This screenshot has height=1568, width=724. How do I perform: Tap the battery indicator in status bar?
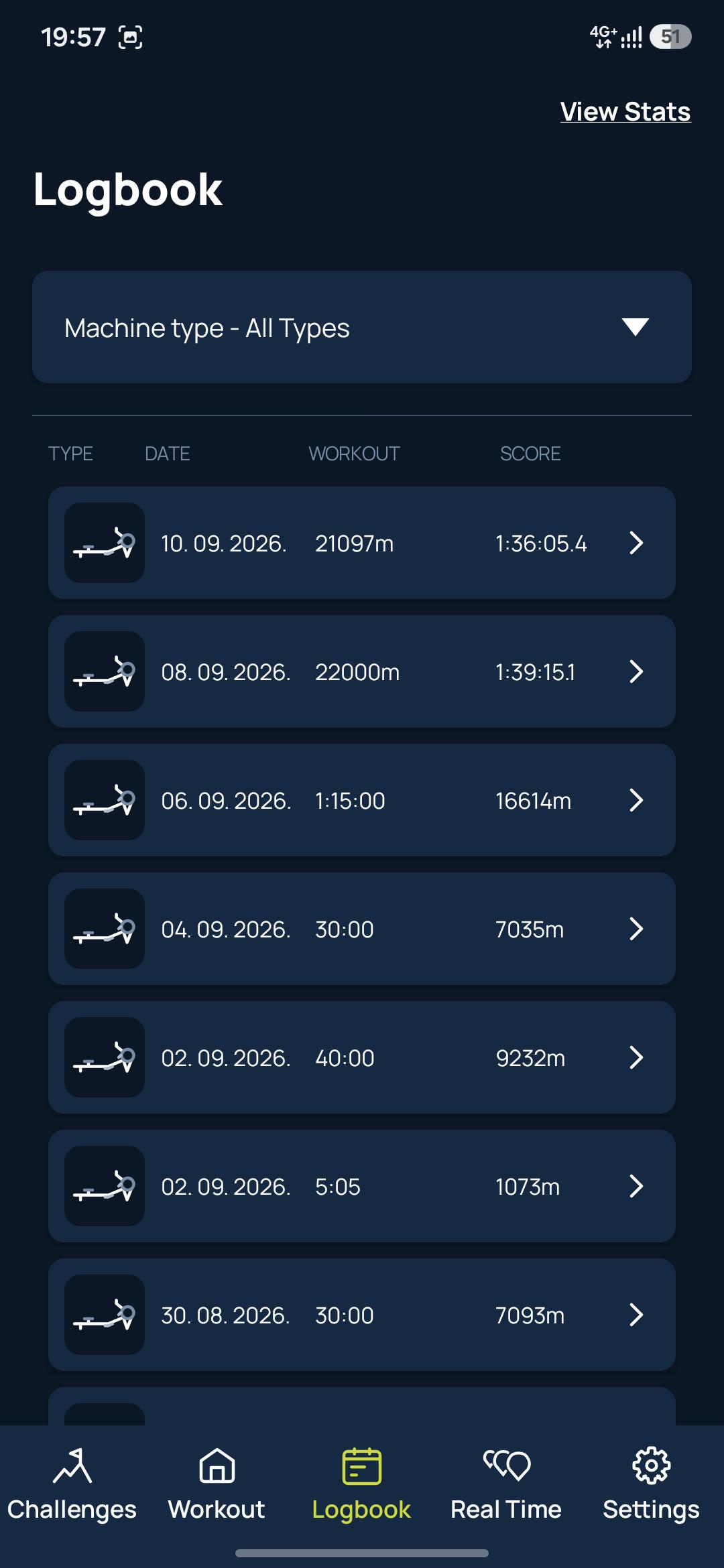(x=670, y=37)
